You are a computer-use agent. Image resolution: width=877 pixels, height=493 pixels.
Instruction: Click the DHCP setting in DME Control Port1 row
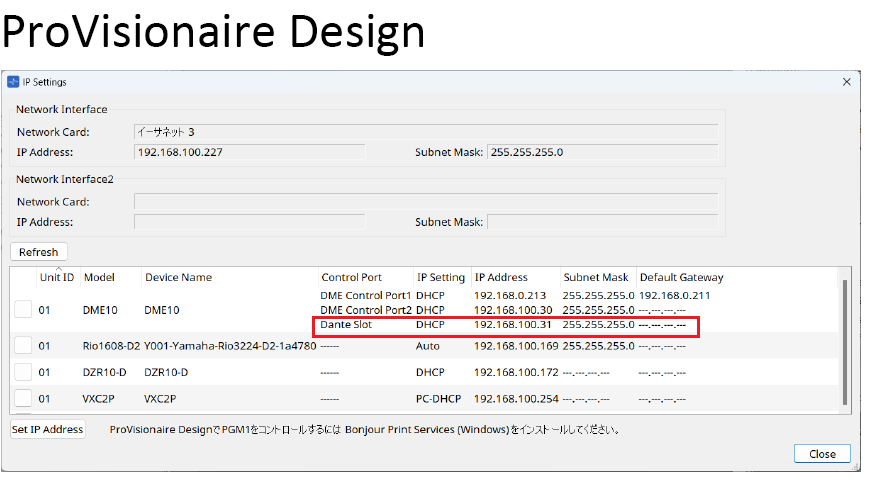tap(430, 295)
